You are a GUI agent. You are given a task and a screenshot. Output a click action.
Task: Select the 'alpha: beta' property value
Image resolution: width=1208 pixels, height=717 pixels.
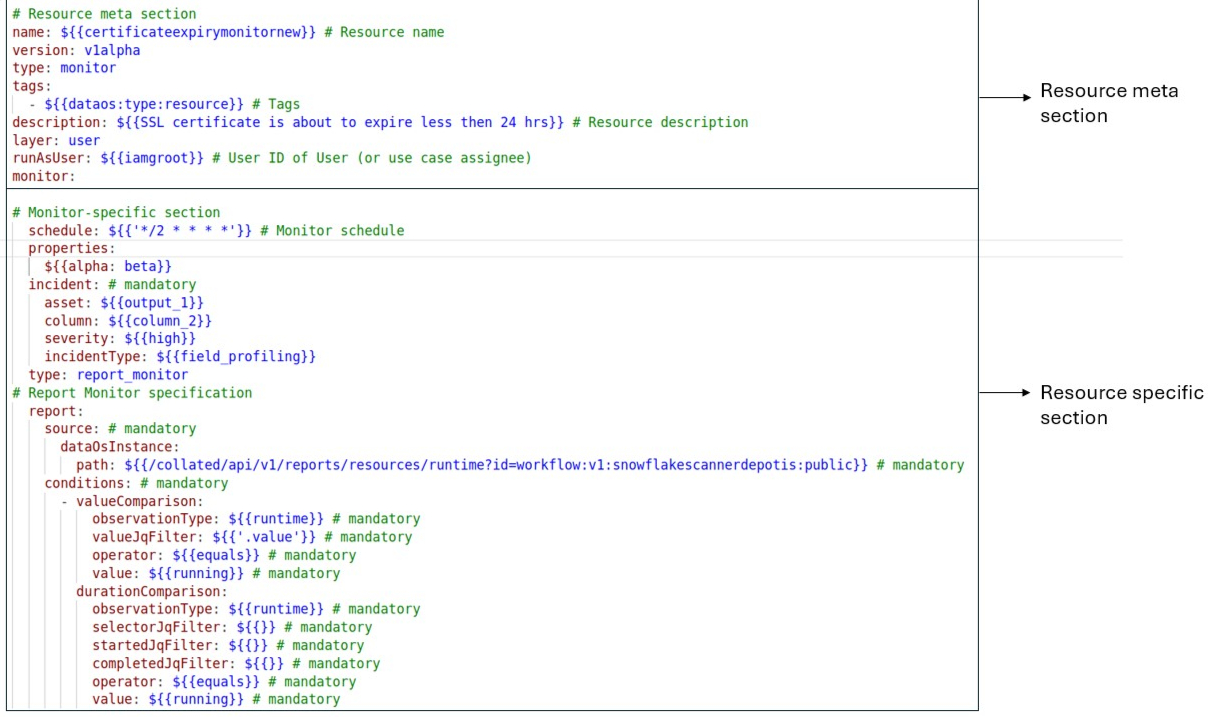(x=108, y=266)
